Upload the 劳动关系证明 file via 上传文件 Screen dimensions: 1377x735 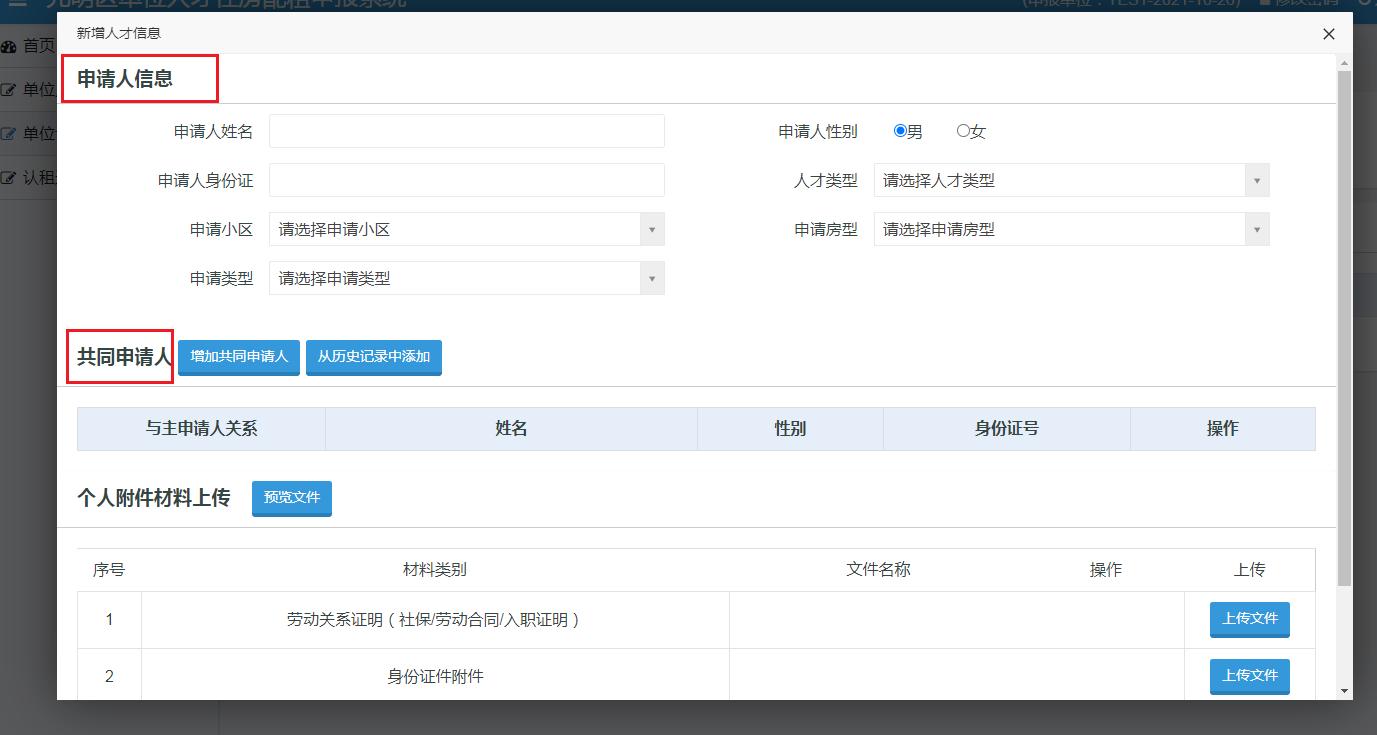pyautogui.click(x=1249, y=619)
